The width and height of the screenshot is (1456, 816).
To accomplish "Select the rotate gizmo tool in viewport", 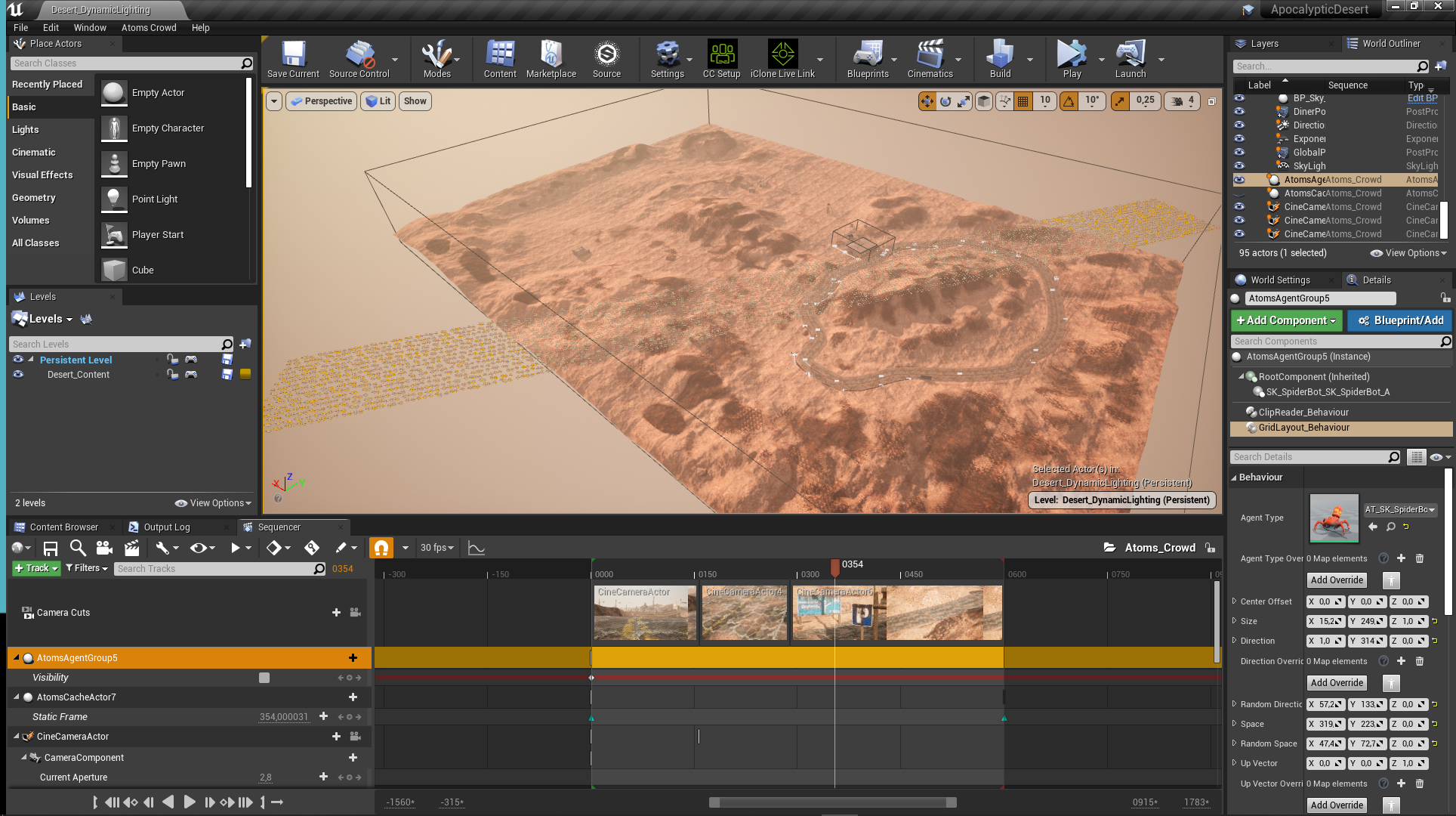I will coord(945,100).
